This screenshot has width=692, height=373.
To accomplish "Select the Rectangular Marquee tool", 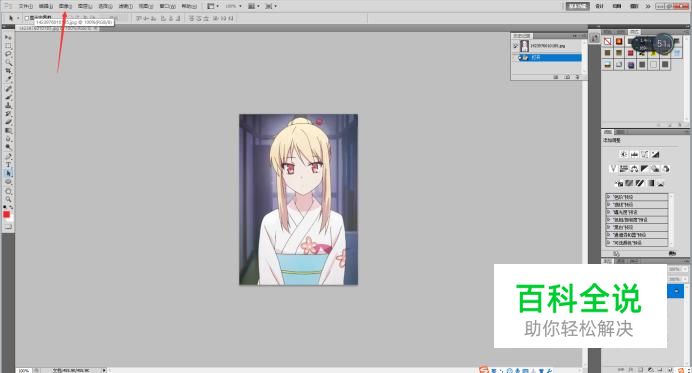I will pyautogui.click(x=8, y=46).
